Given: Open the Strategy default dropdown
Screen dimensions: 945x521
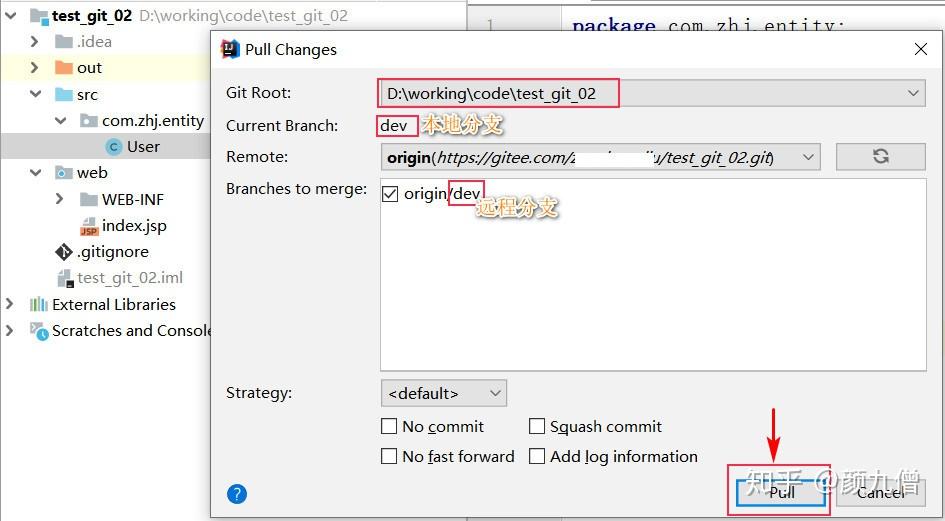Looking at the screenshot, I should [x=444, y=393].
